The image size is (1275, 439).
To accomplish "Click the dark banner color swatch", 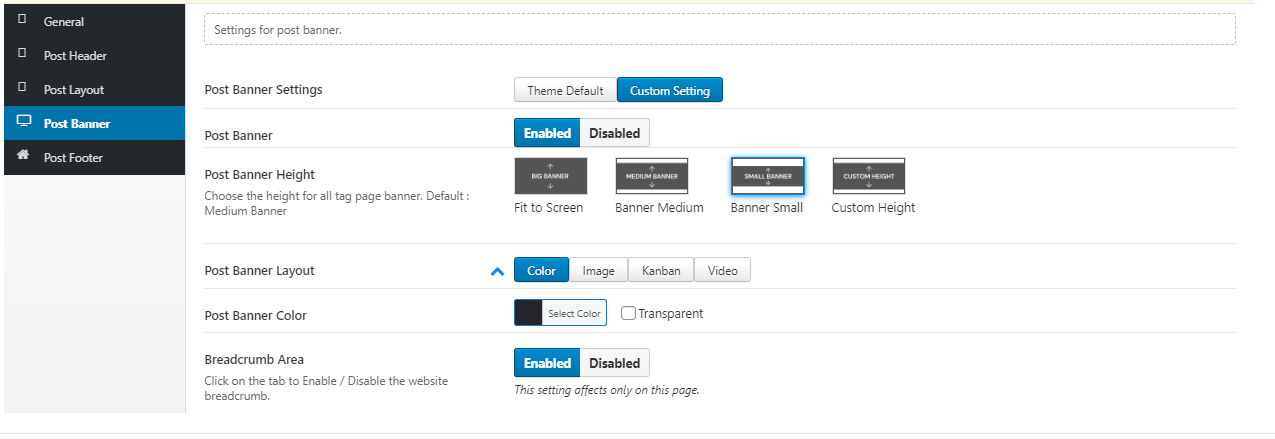I will click(x=528, y=313).
